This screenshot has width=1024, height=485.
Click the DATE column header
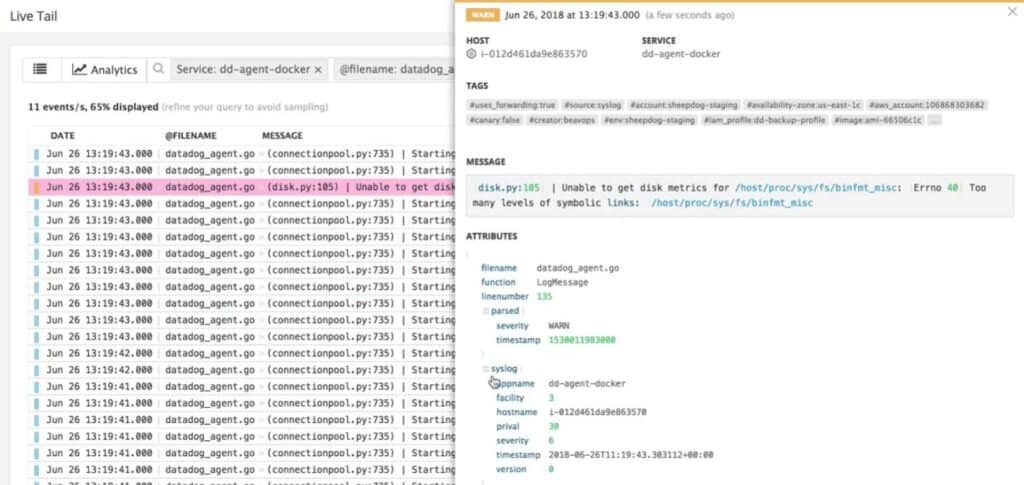[x=63, y=136]
